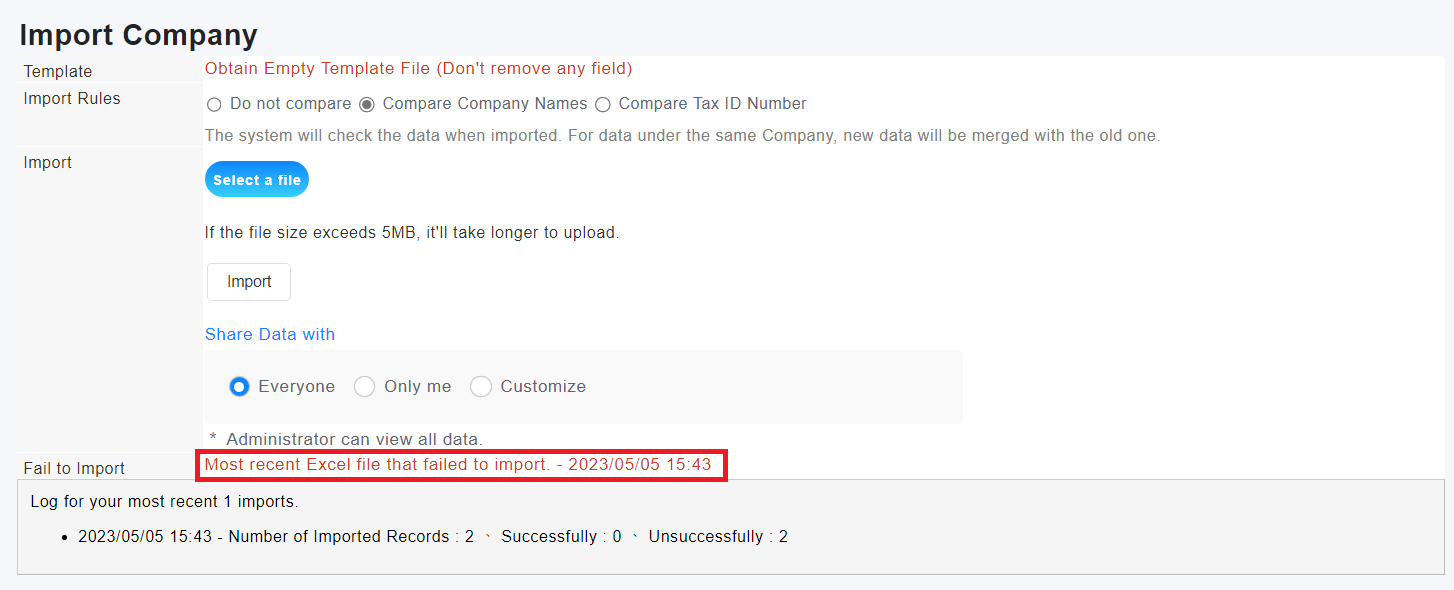Open the Obtain Empty Template File link
This screenshot has width=1454, height=590.
[x=418, y=68]
